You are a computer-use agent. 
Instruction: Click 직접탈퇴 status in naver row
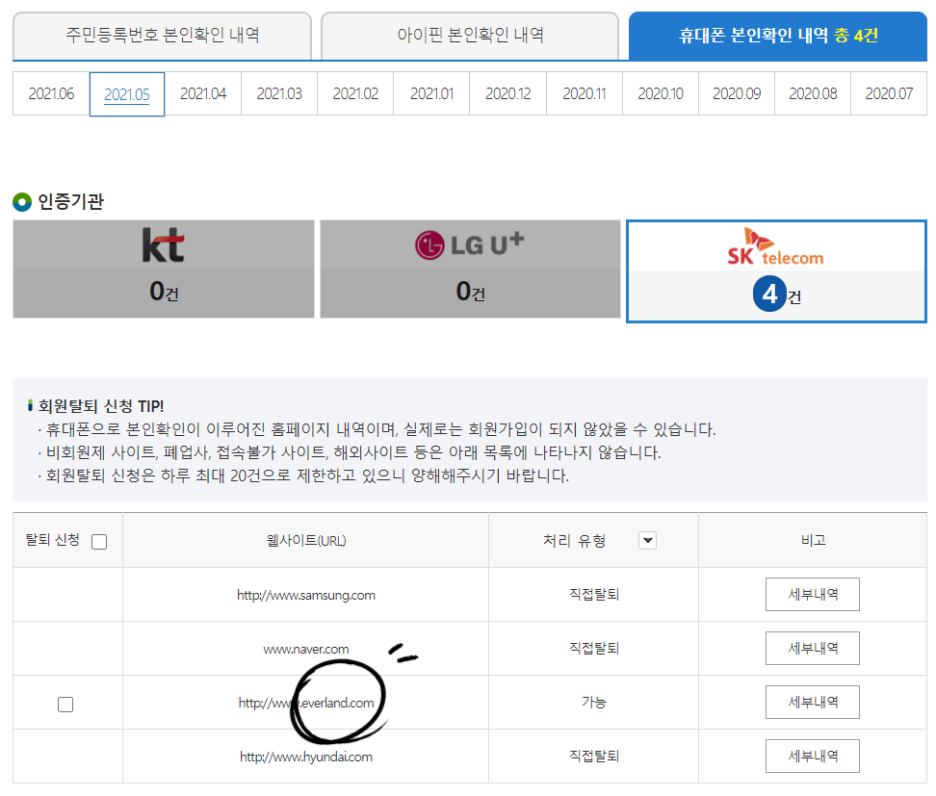(594, 648)
